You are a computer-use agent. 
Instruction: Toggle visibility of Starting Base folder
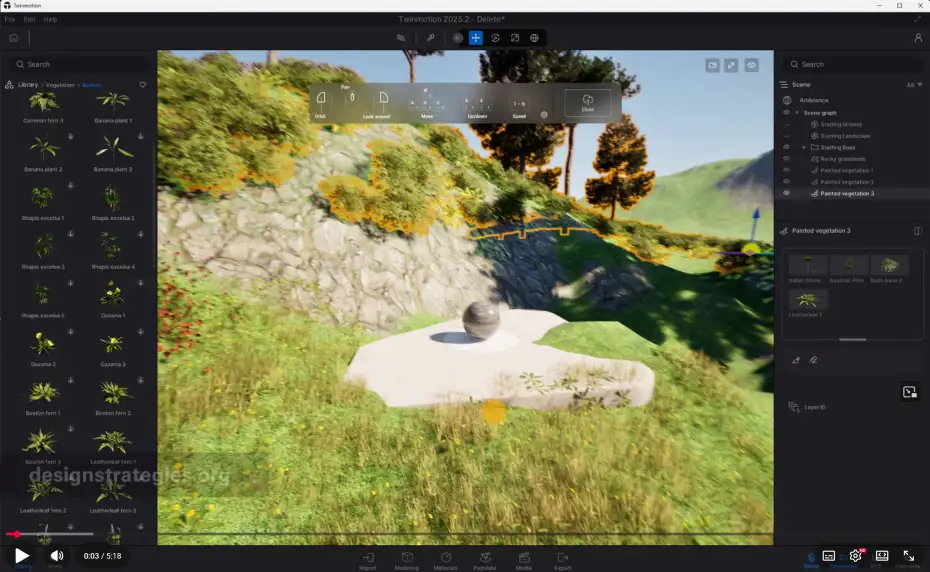(786, 147)
